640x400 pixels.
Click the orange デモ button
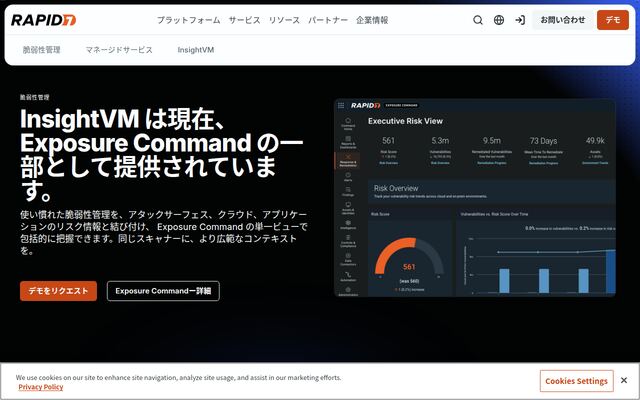[613, 20]
